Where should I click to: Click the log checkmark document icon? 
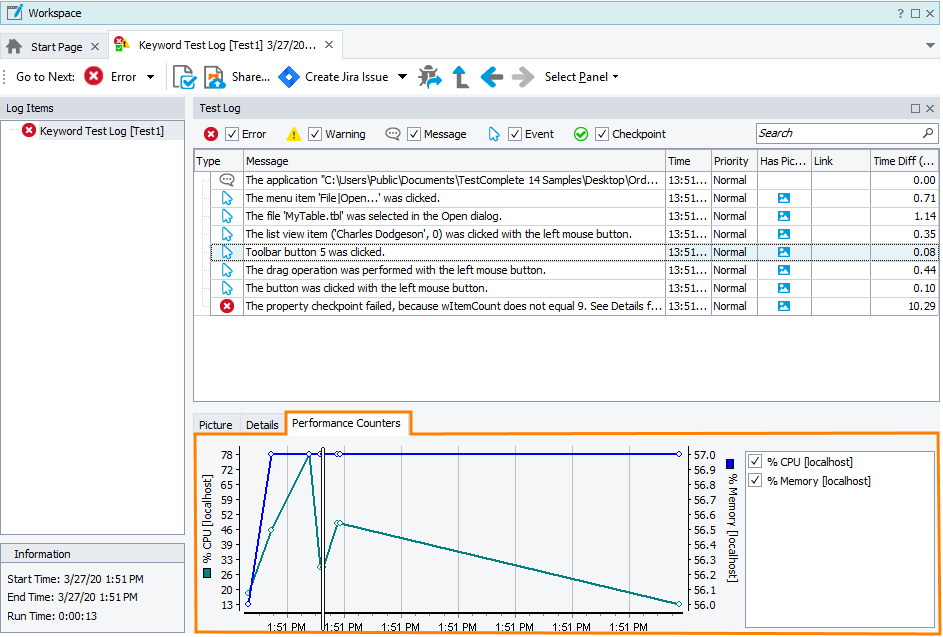pos(184,77)
